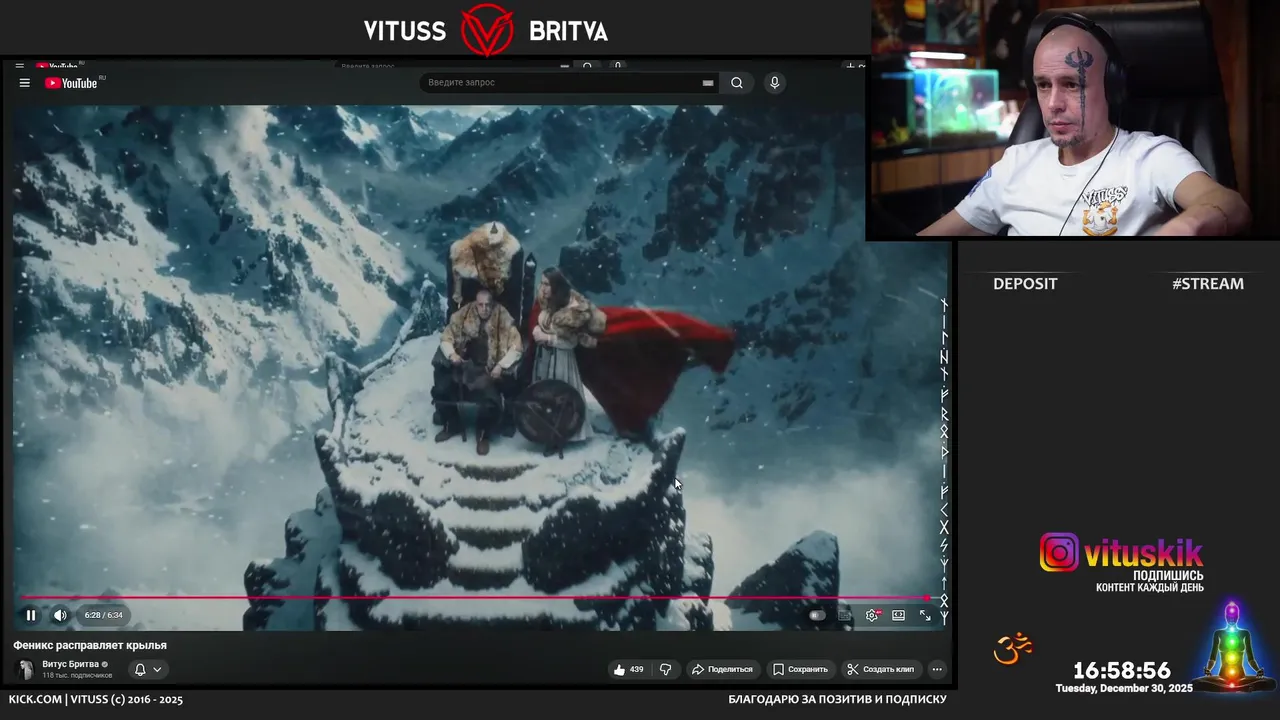The height and width of the screenshot is (720, 1280).
Task: Click ПОДПИШИСЬ text under vituskik
Action: 1168,576
